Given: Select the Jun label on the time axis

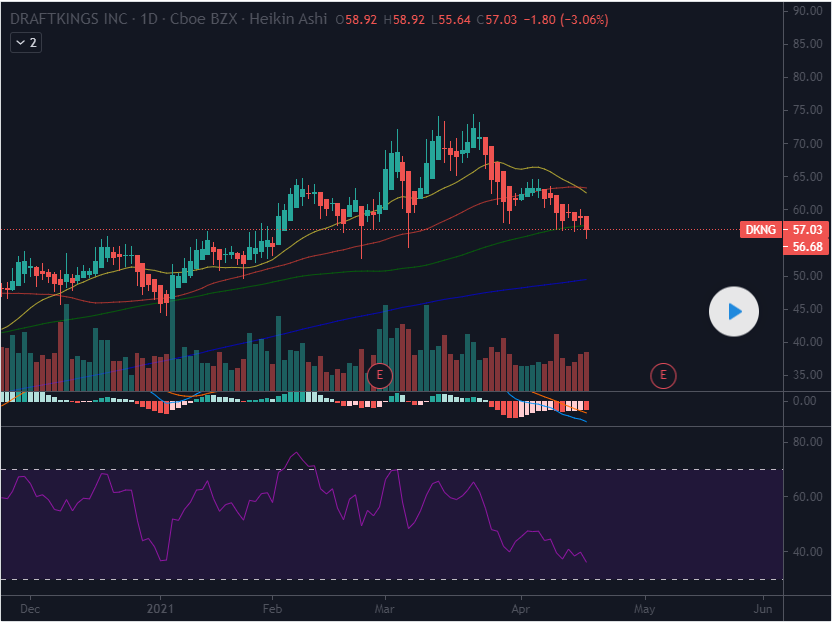Looking at the screenshot, I should pos(763,607).
